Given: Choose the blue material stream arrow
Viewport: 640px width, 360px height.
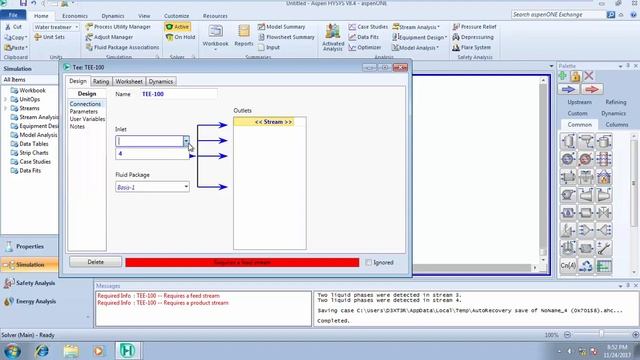Looking at the screenshot, I should (x=568, y=89).
